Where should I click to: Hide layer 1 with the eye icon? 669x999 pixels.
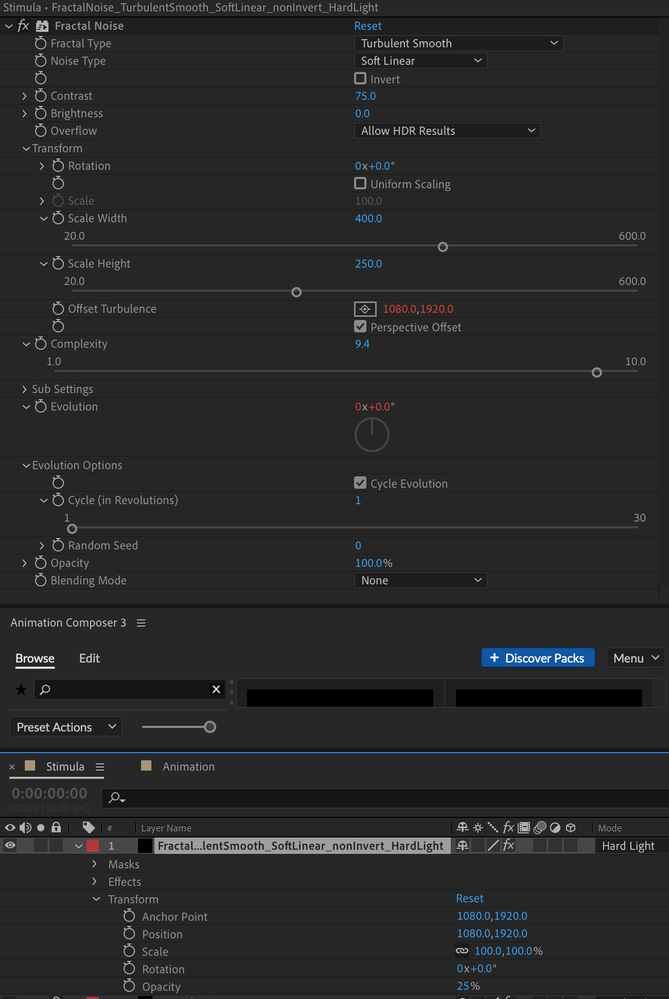[x=10, y=846]
